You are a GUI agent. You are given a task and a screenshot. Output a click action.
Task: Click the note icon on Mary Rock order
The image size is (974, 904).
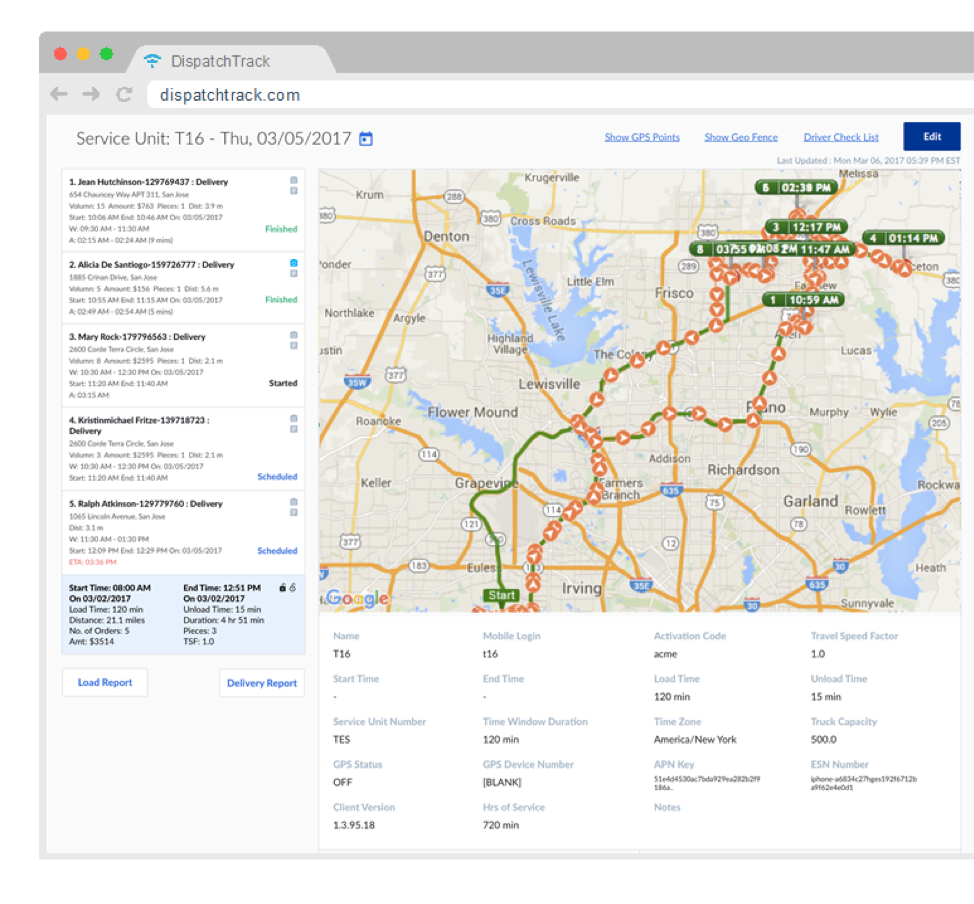(294, 345)
